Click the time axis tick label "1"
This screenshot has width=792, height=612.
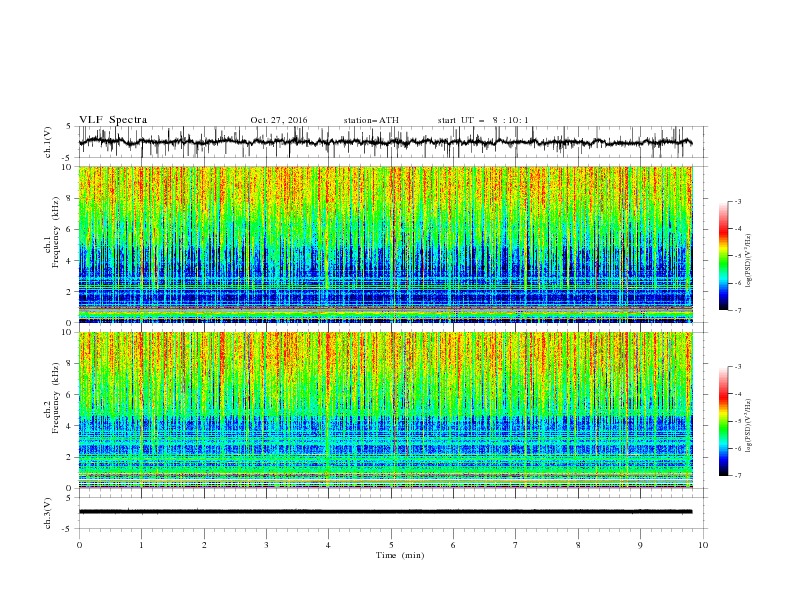[x=141, y=545]
